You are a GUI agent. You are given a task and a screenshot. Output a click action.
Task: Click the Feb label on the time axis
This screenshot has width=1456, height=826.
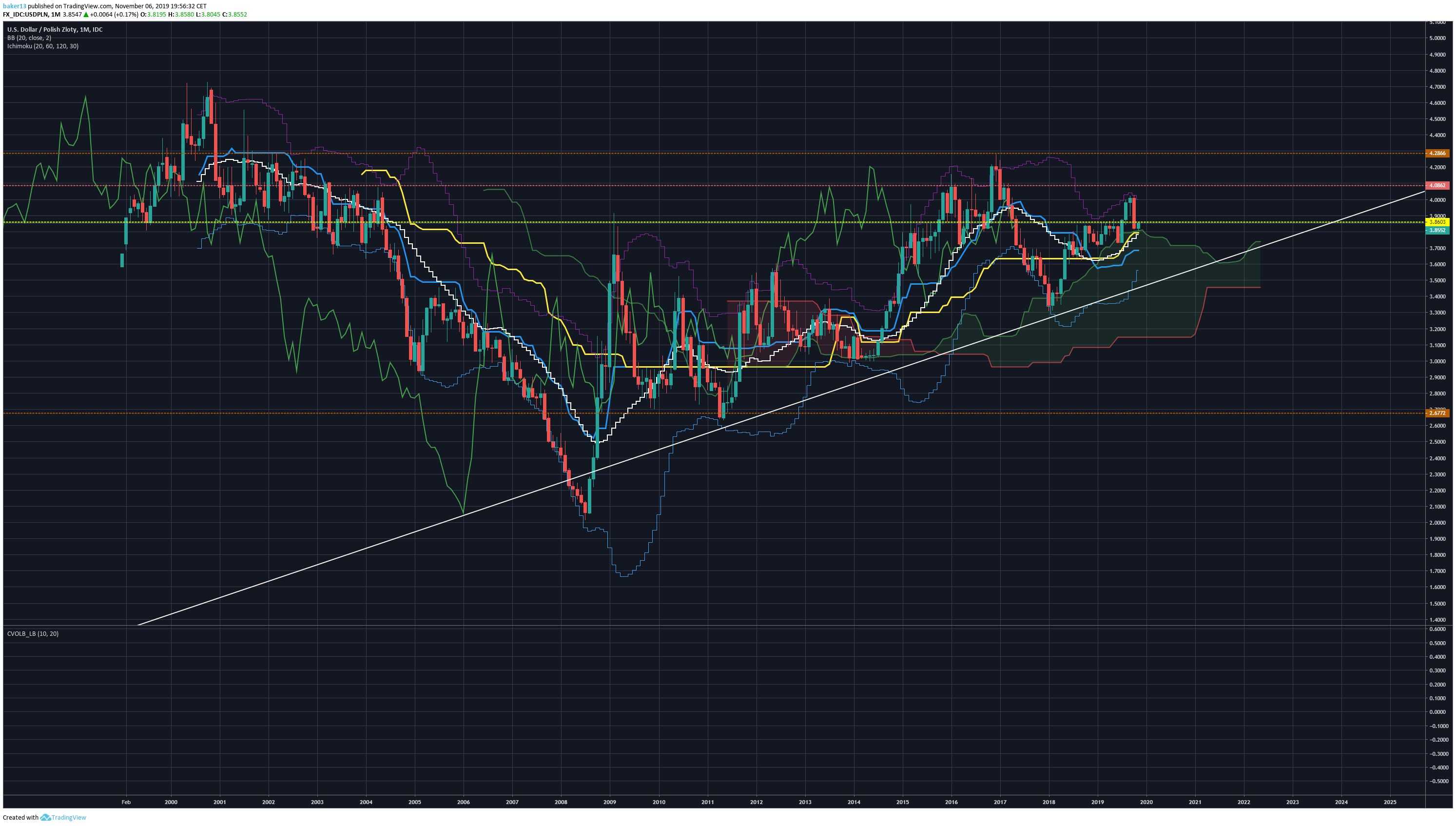(x=126, y=802)
